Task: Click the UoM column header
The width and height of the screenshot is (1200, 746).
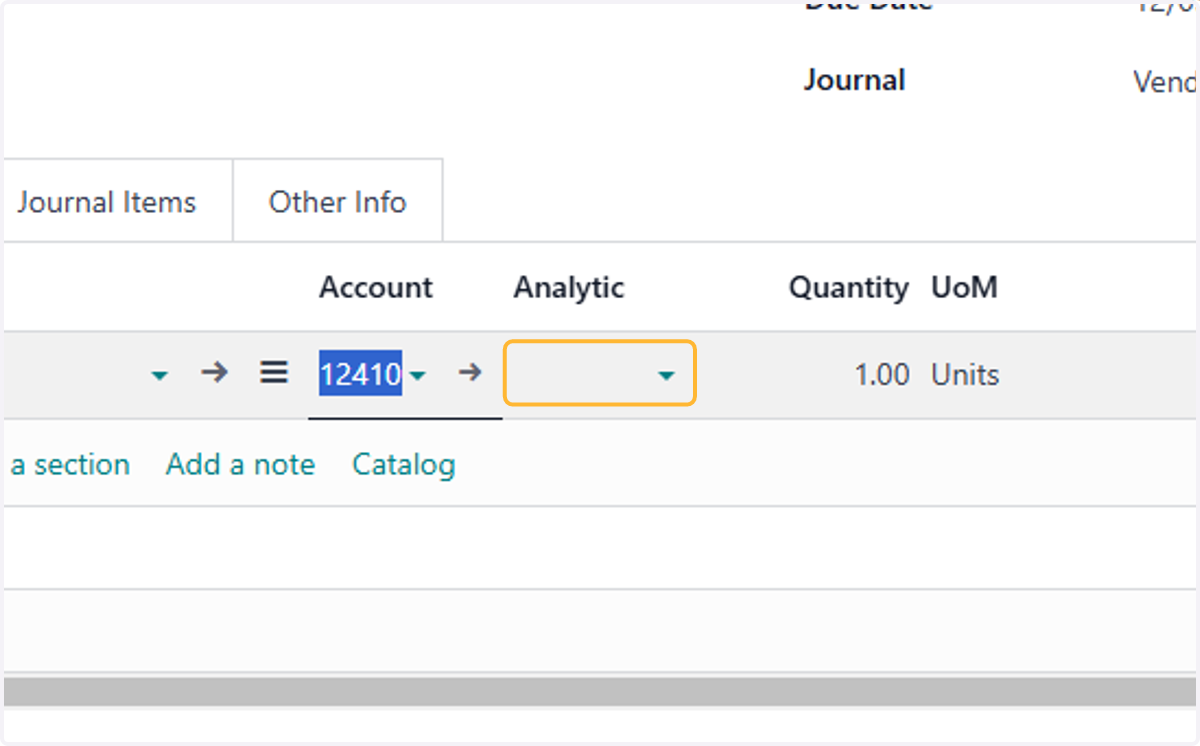Action: click(965, 288)
